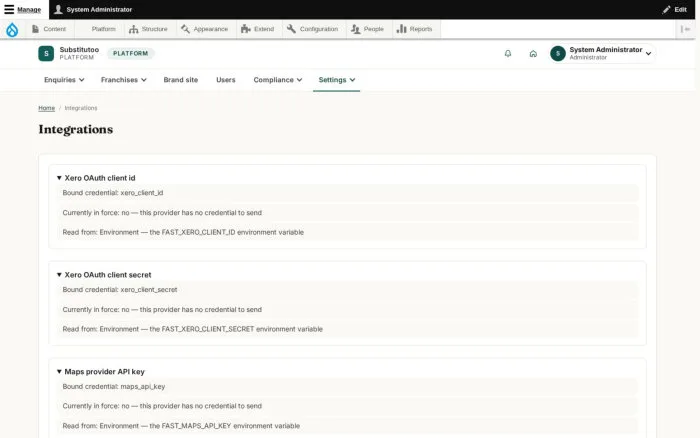Click 'Bound credential: xero_client_id' text
Screen dimensions: 700x438
pos(113,193)
